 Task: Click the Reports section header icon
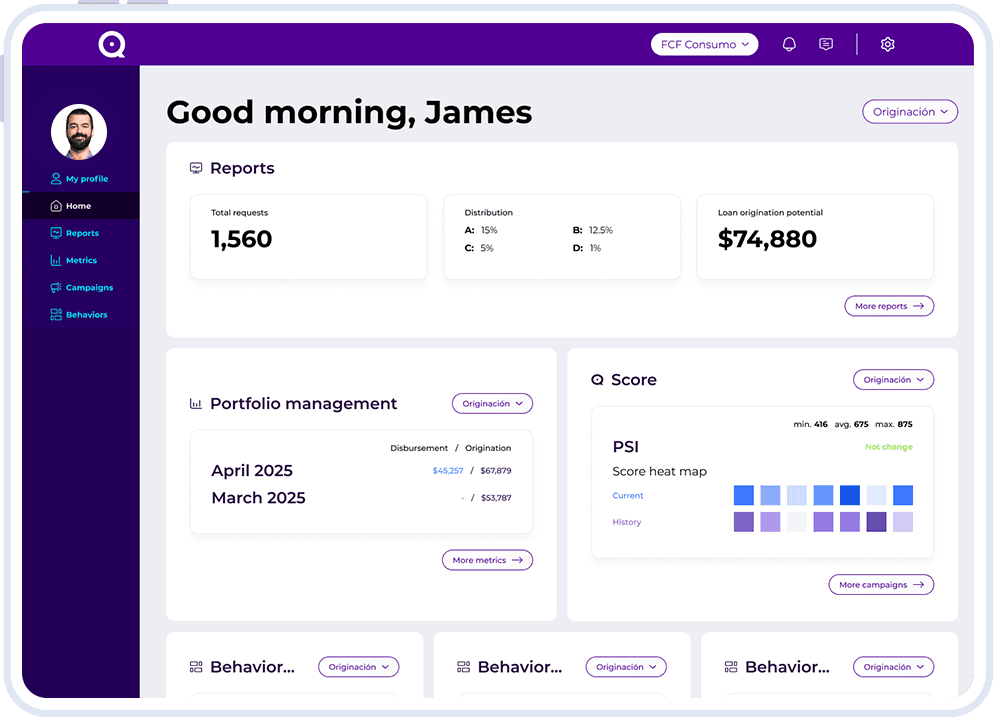196,168
